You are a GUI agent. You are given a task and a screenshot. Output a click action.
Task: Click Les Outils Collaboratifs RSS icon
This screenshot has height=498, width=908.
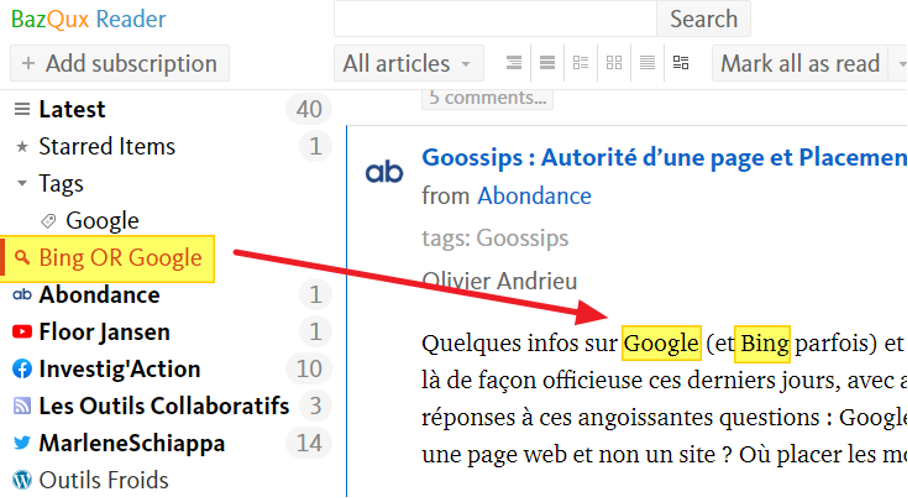tap(22, 406)
